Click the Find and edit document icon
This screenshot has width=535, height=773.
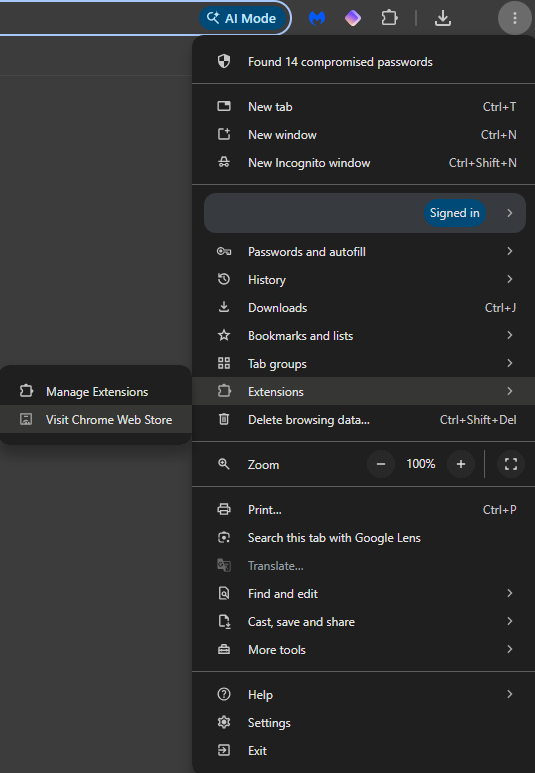[x=224, y=593]
